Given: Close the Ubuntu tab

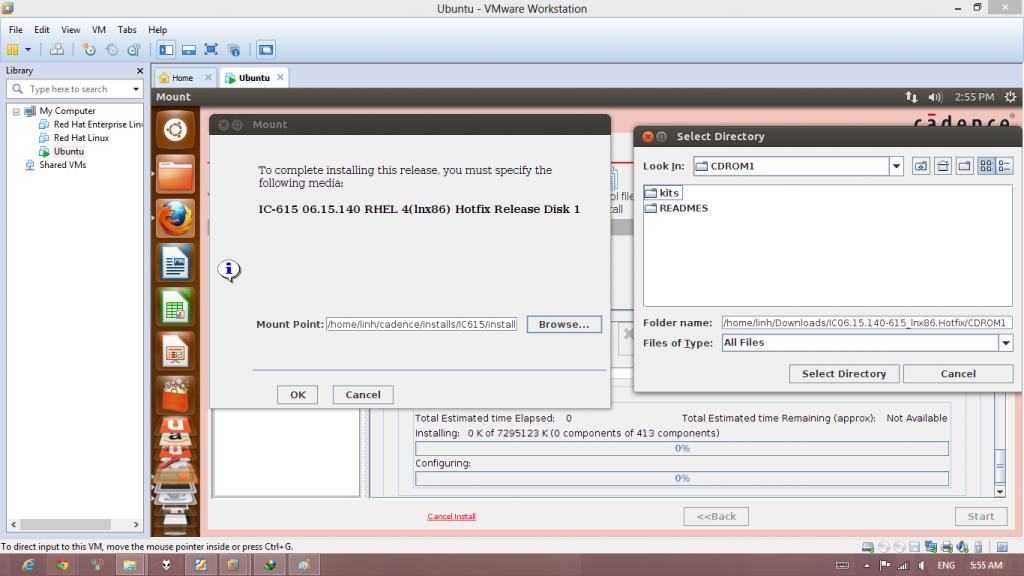Looking at the screenshot, I should click(280, 77).
